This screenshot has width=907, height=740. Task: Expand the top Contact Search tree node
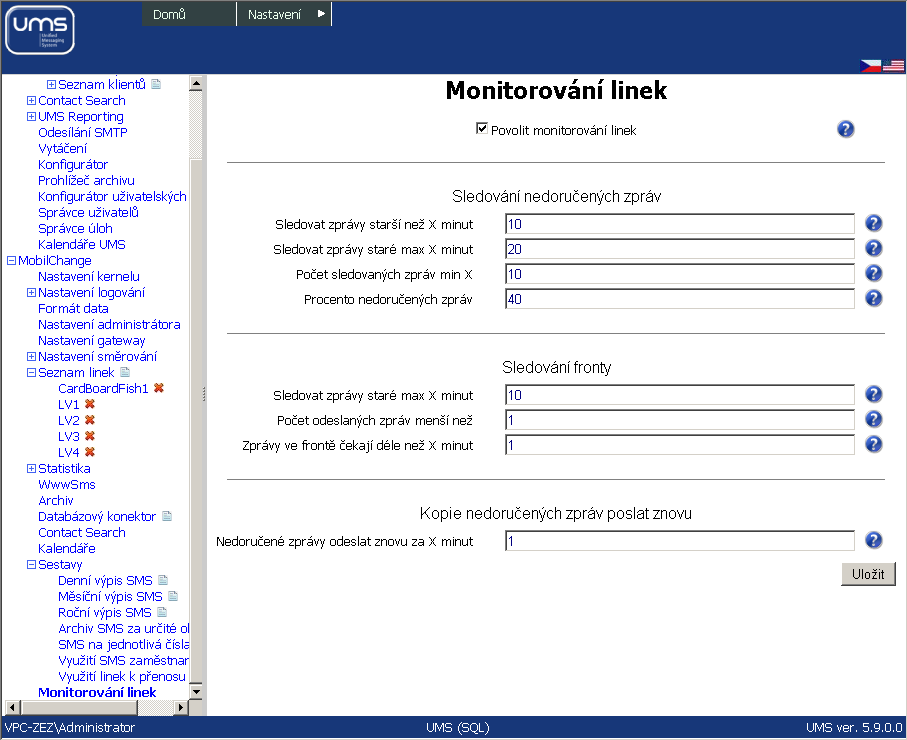tap(31, 101)
